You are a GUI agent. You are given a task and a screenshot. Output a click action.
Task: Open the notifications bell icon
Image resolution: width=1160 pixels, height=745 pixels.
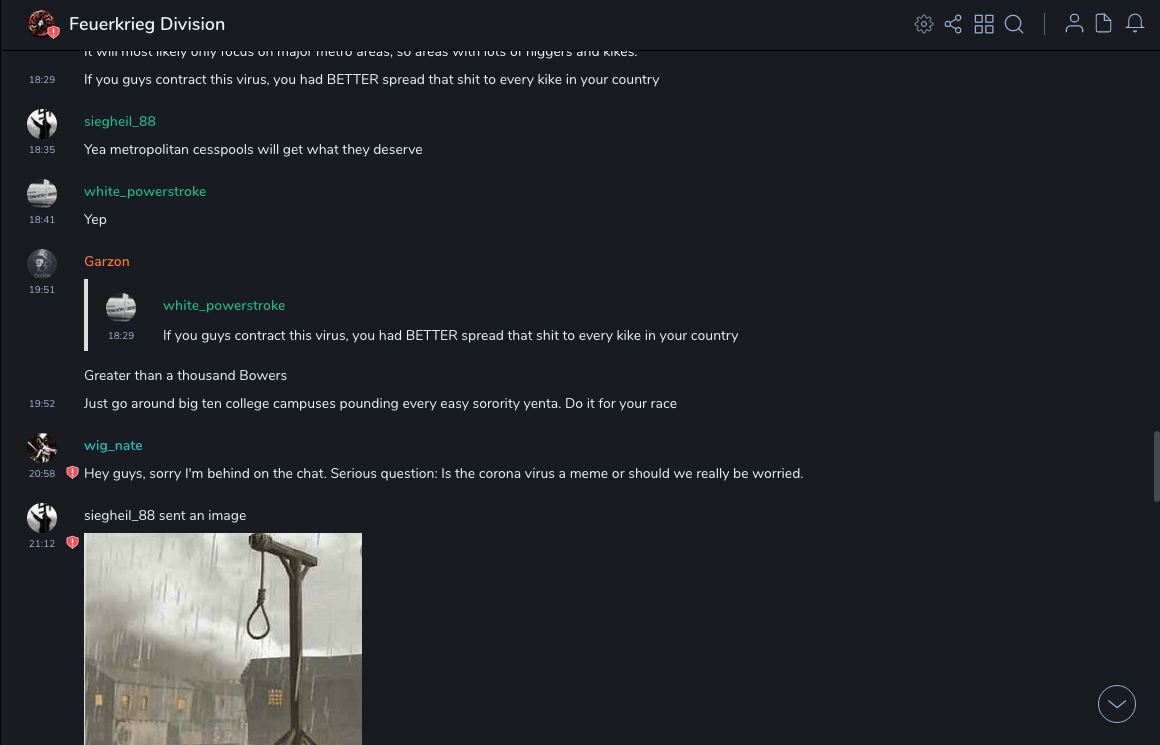coord(1135,24)
